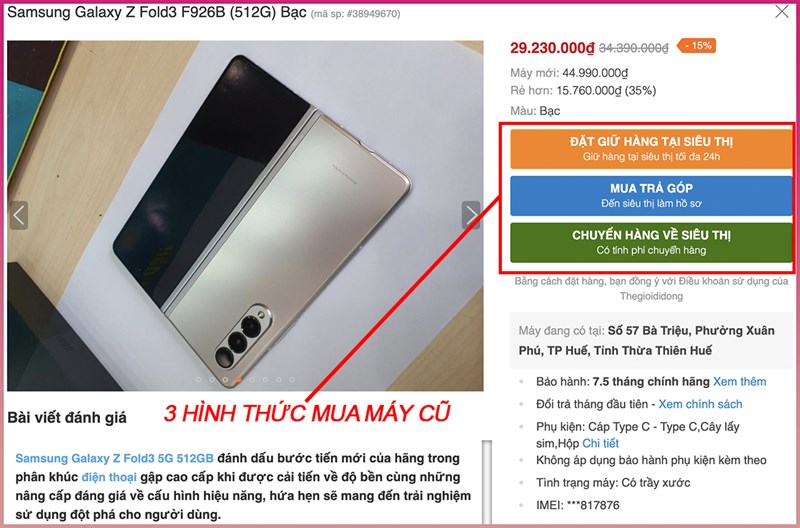This screenshot has width=800, height=528.
Task: Click the review article scrollbar
Action: click(487, 482)
